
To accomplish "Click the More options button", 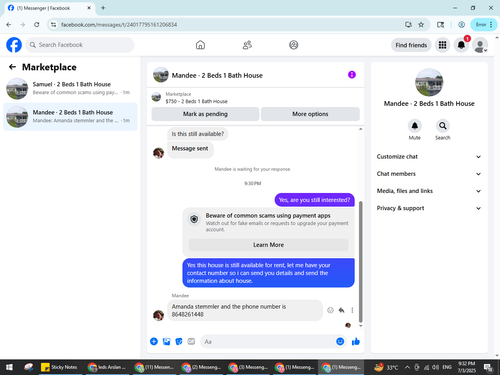I will click(310, 114).
